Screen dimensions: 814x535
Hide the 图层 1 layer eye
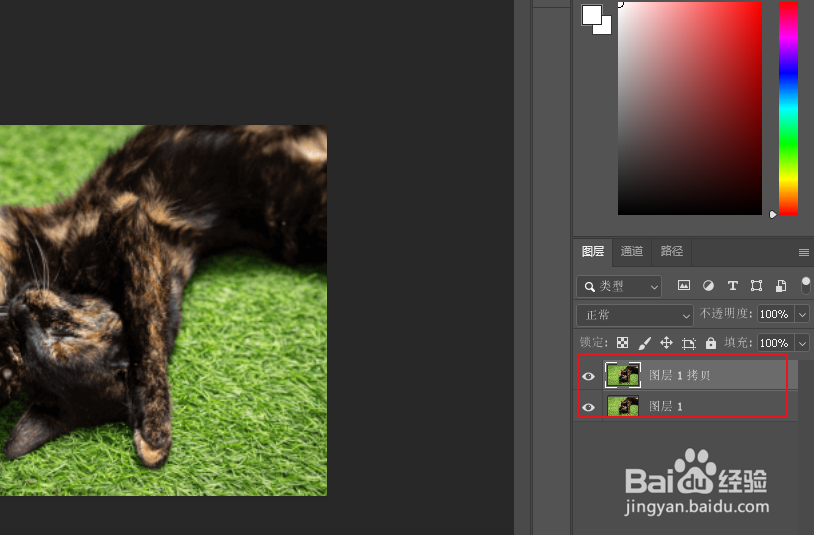pos(588,407)
